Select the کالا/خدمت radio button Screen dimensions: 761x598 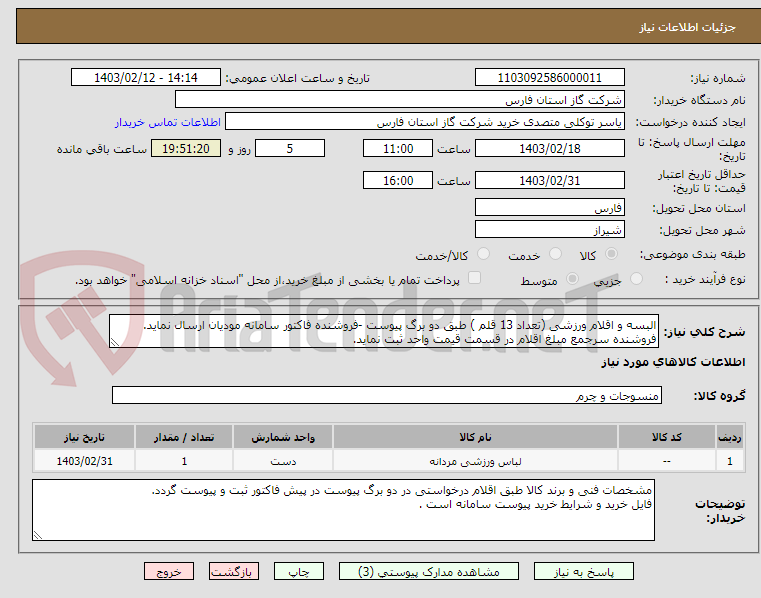483,254
